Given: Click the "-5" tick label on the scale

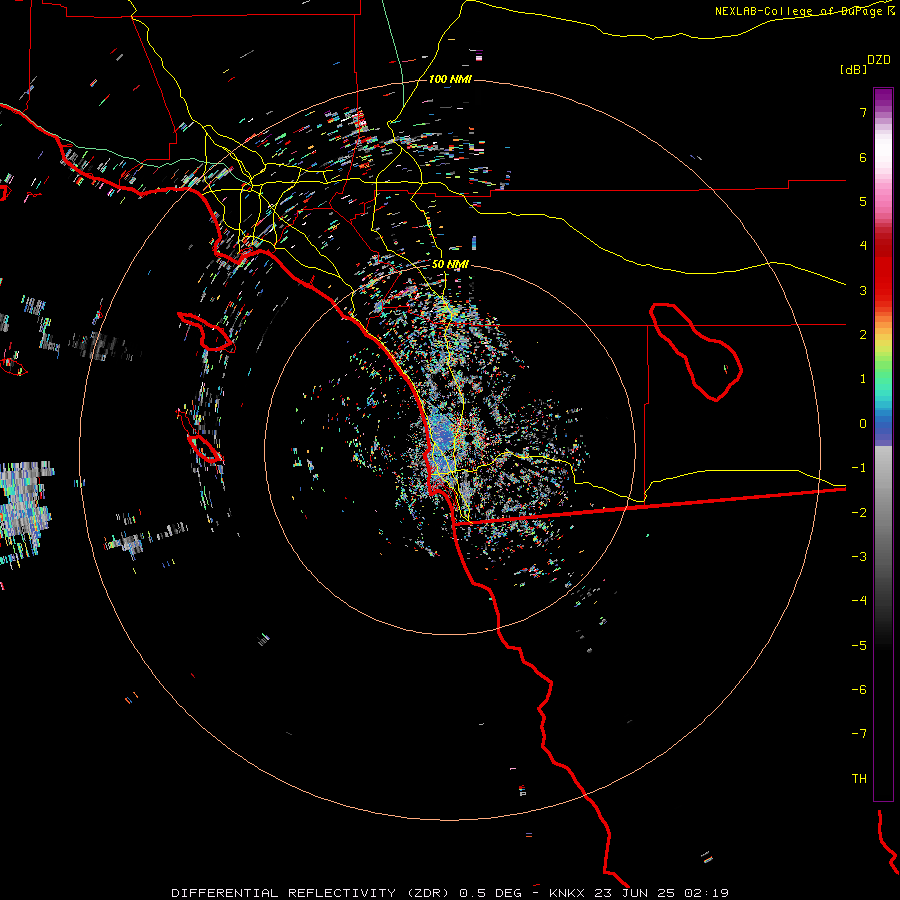Looking at the screenshot, I should coord(859,646).
